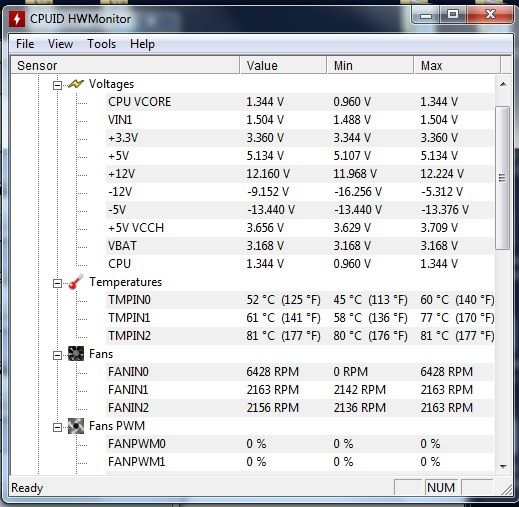
Task: Click the Fans PWM category icon
Action: [x=76, y=426]
